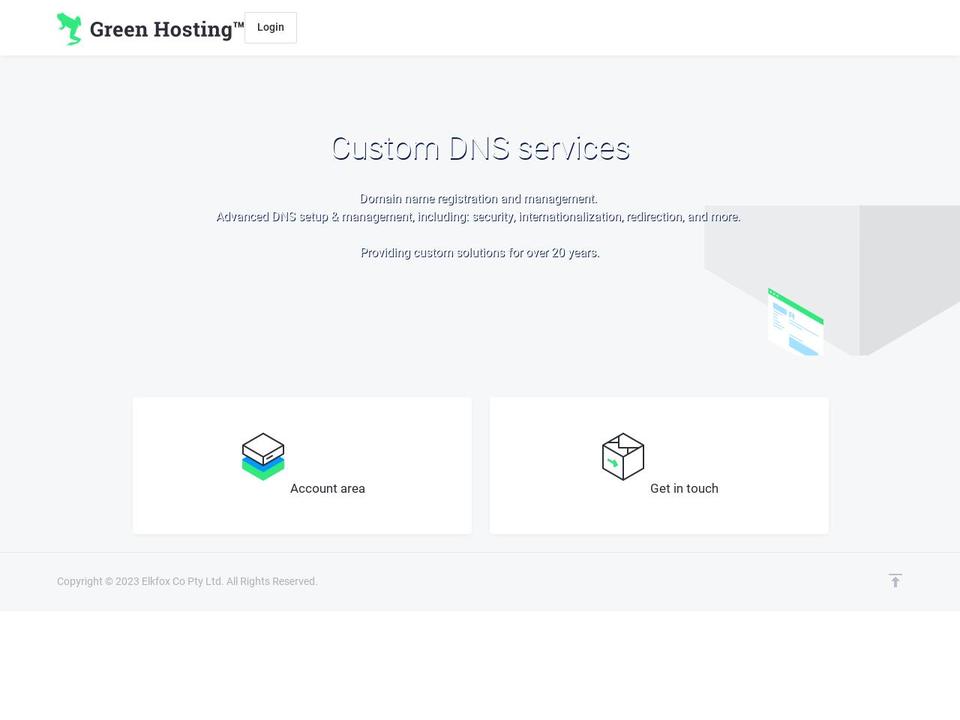The height and width of the screenshot is (720, 960).
Task: Click the stacked server Account area icon
Action: (x=263, y=457)
